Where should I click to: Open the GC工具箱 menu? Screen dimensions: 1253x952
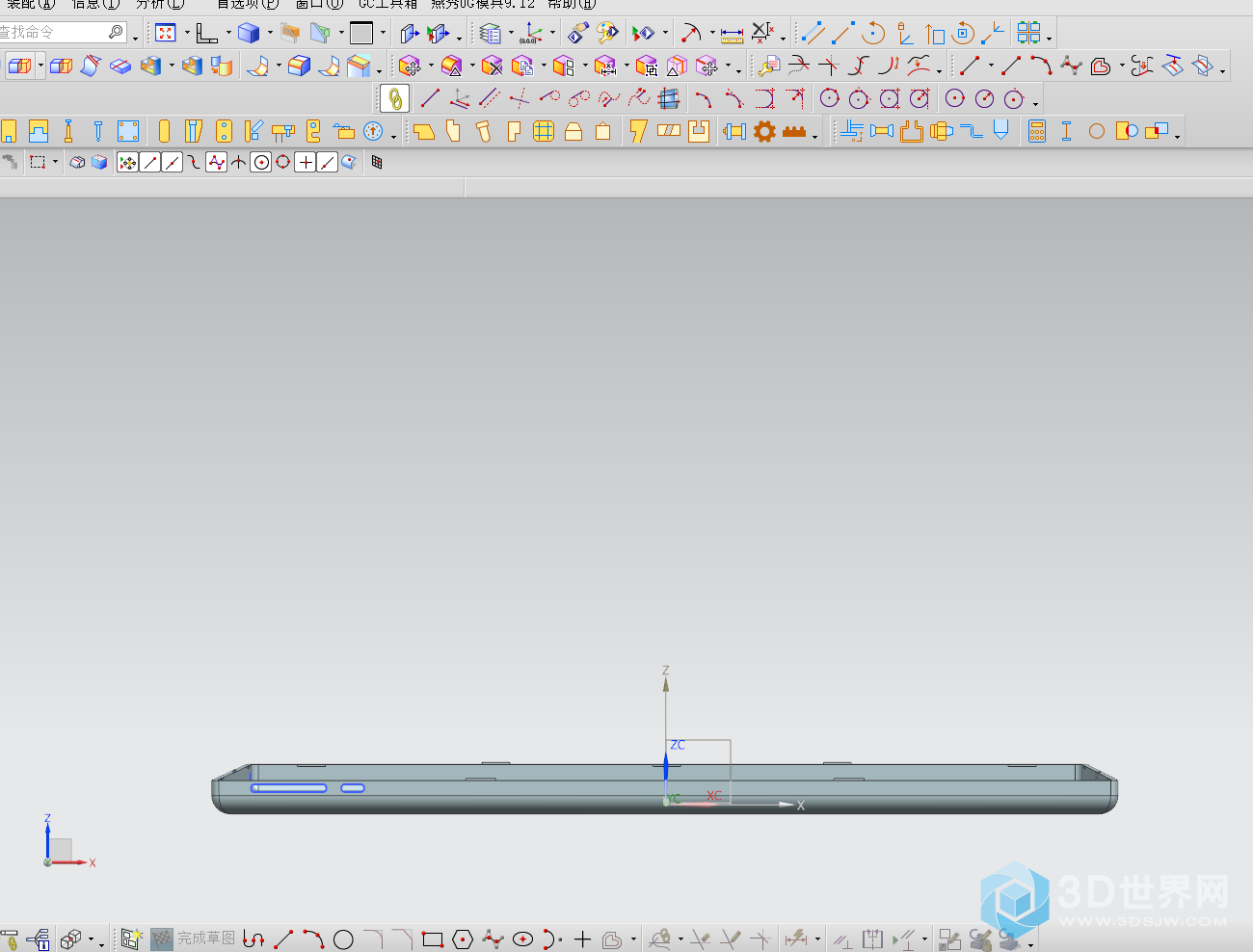388,4
